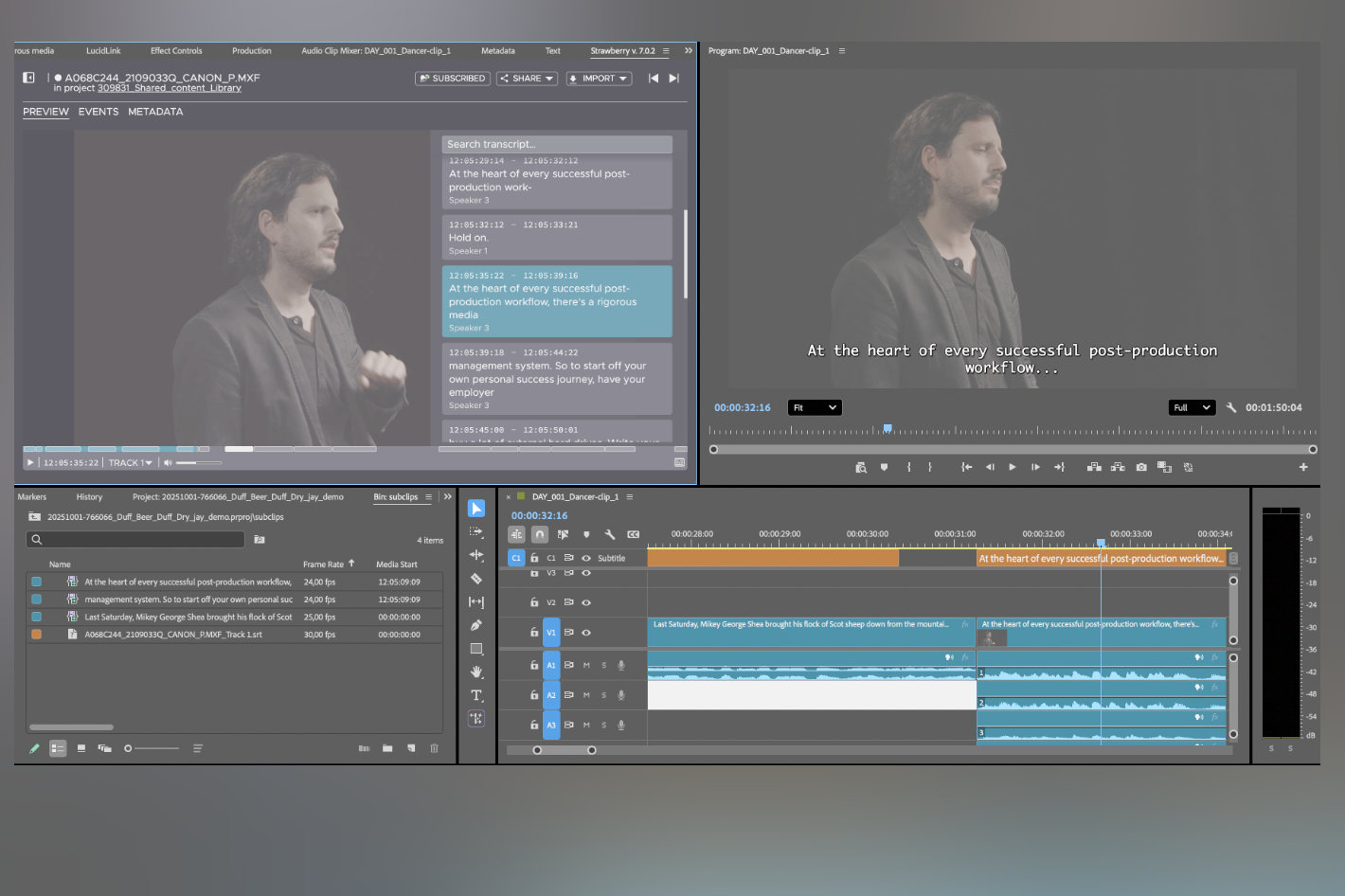Click the trash Clear icon in bin panel
1345x896 pixels.
[435, 748]
